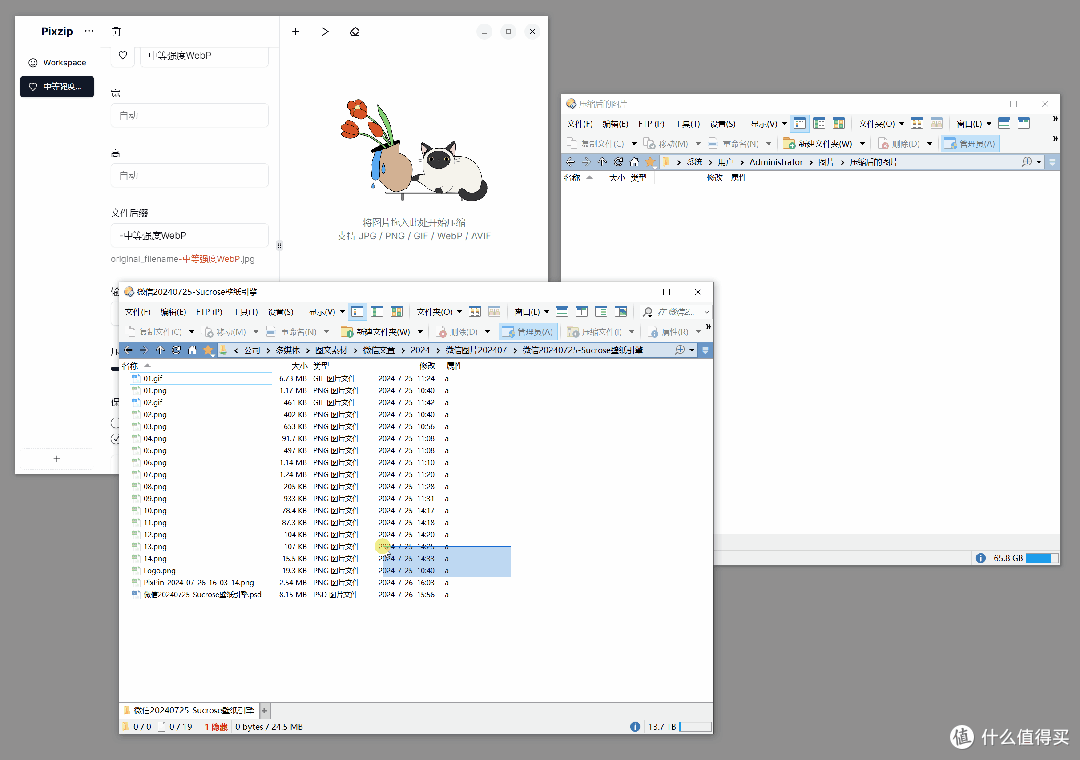This screenshot has height=760, width=1080.
Task: Click the favorites star in front file manager's address bar
Action: point(208,350)
